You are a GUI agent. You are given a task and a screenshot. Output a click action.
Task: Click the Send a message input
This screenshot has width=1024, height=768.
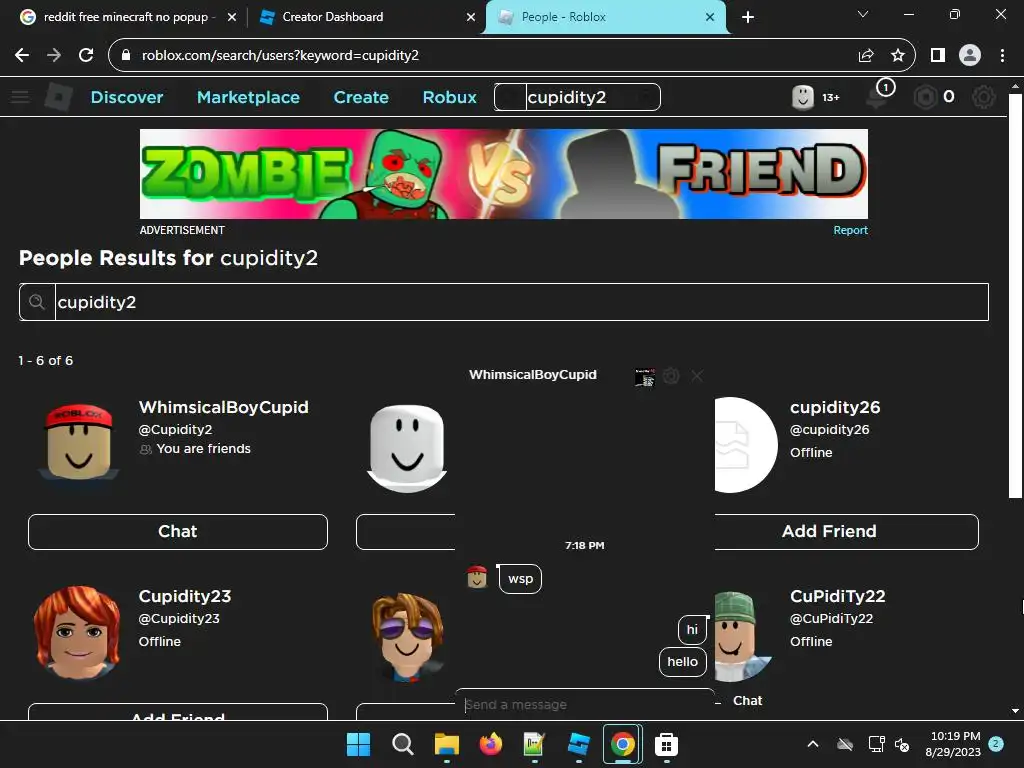[584, 705]
